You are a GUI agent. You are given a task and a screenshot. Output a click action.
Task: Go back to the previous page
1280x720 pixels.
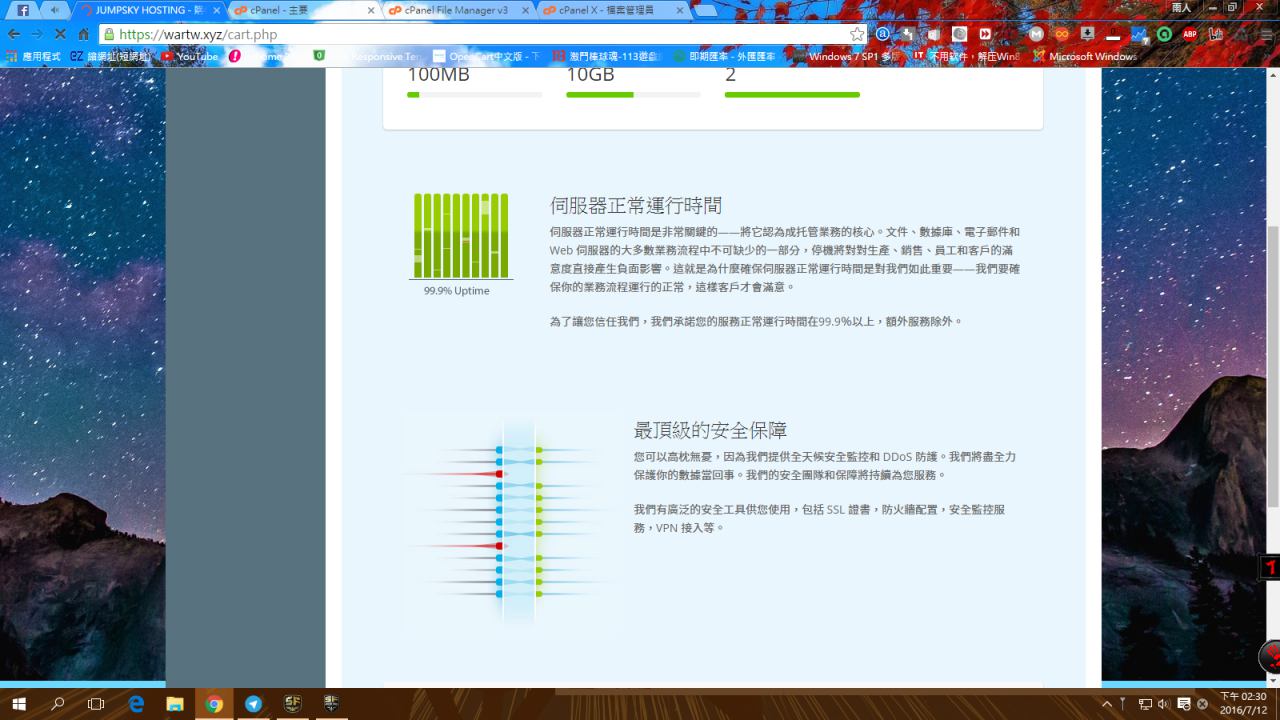[x=12, y=34]
